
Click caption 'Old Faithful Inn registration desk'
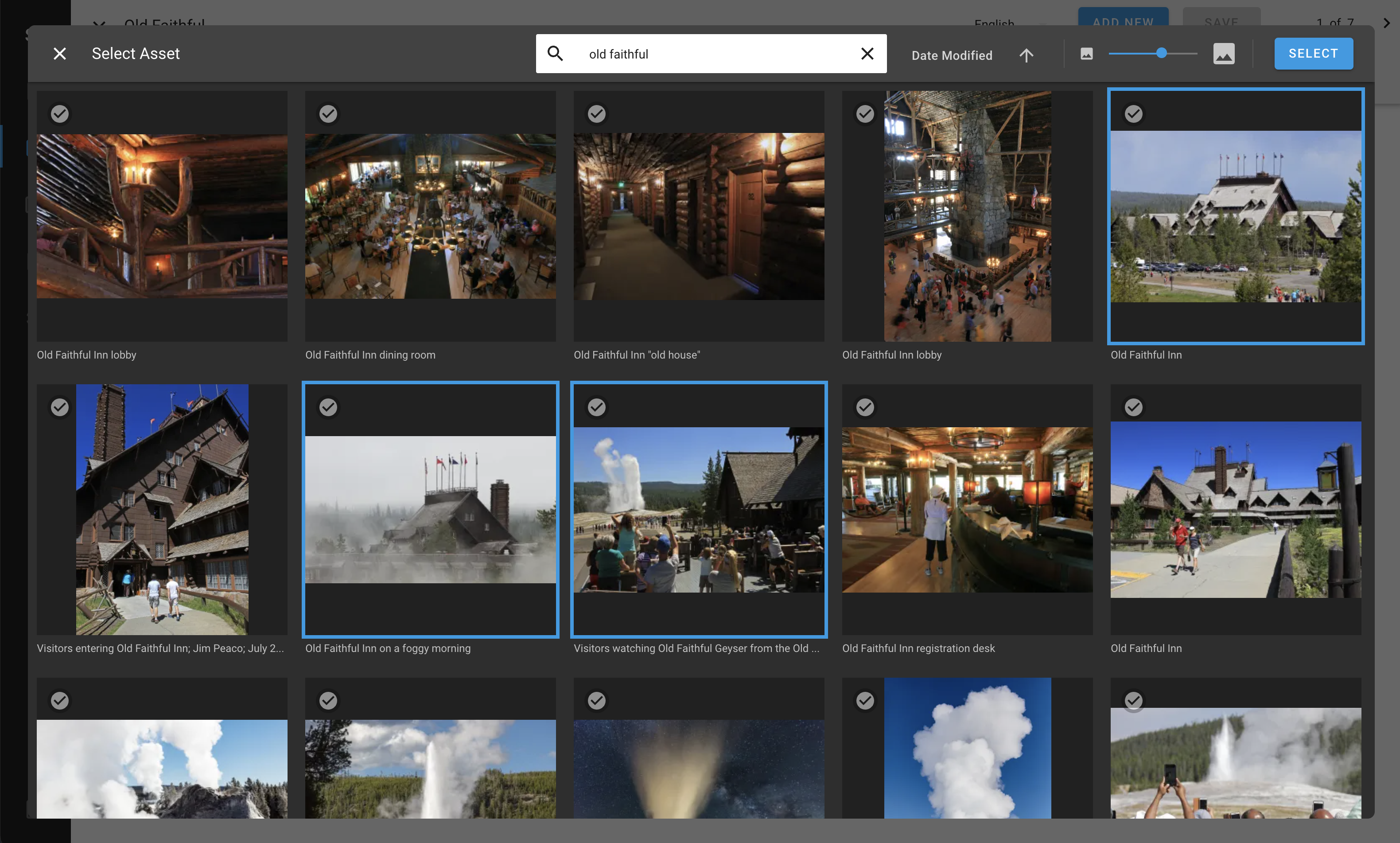point(918,648)
